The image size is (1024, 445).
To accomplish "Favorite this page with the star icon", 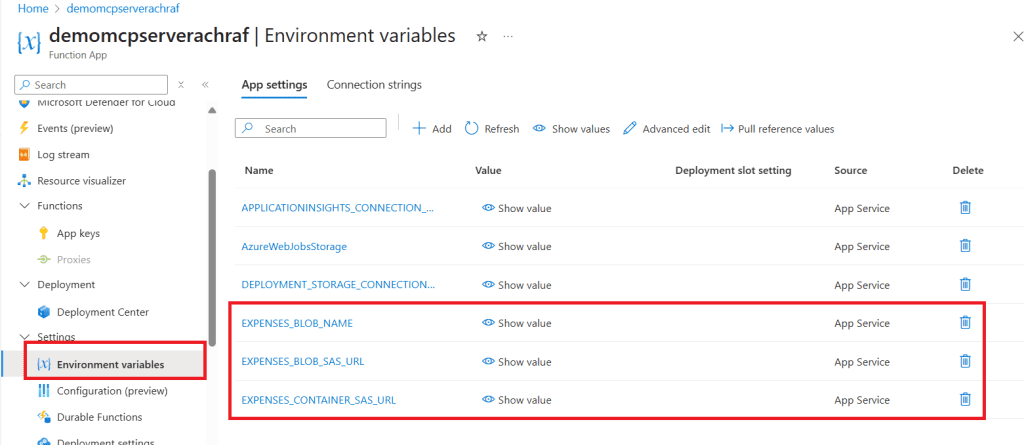I will [481, 36].
